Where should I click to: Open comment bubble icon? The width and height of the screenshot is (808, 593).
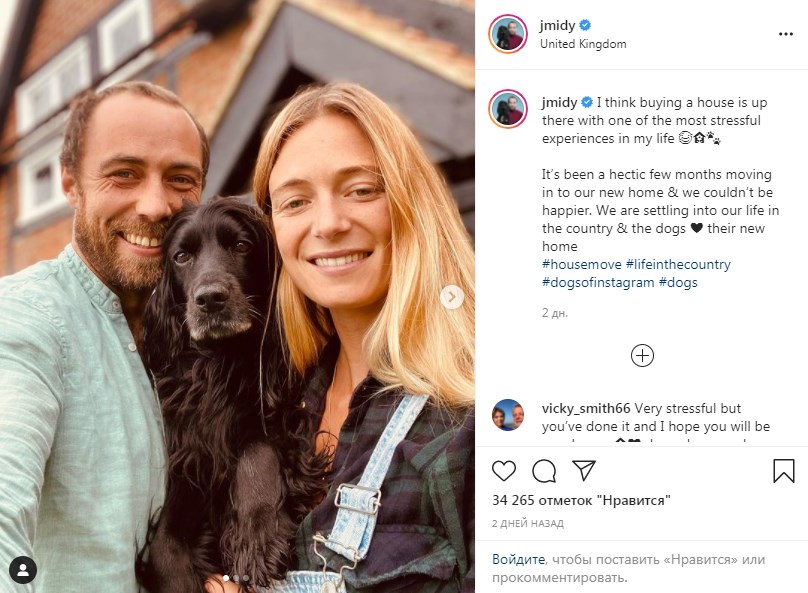point(544,471)
